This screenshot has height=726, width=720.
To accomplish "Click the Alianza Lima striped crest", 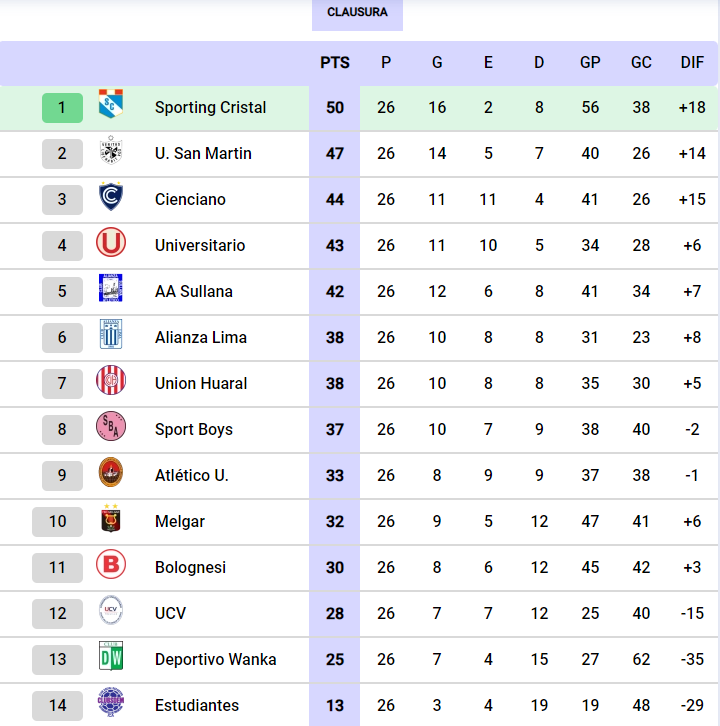I will 111,336.
